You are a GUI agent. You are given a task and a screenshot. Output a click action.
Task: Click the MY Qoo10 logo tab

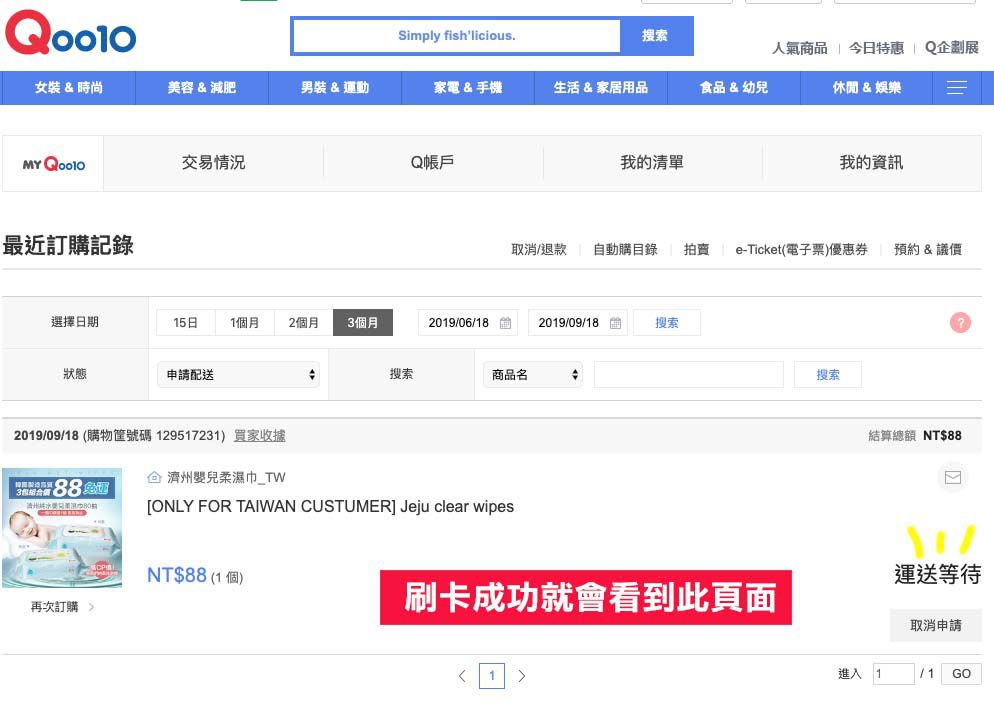tap(53, 164)
